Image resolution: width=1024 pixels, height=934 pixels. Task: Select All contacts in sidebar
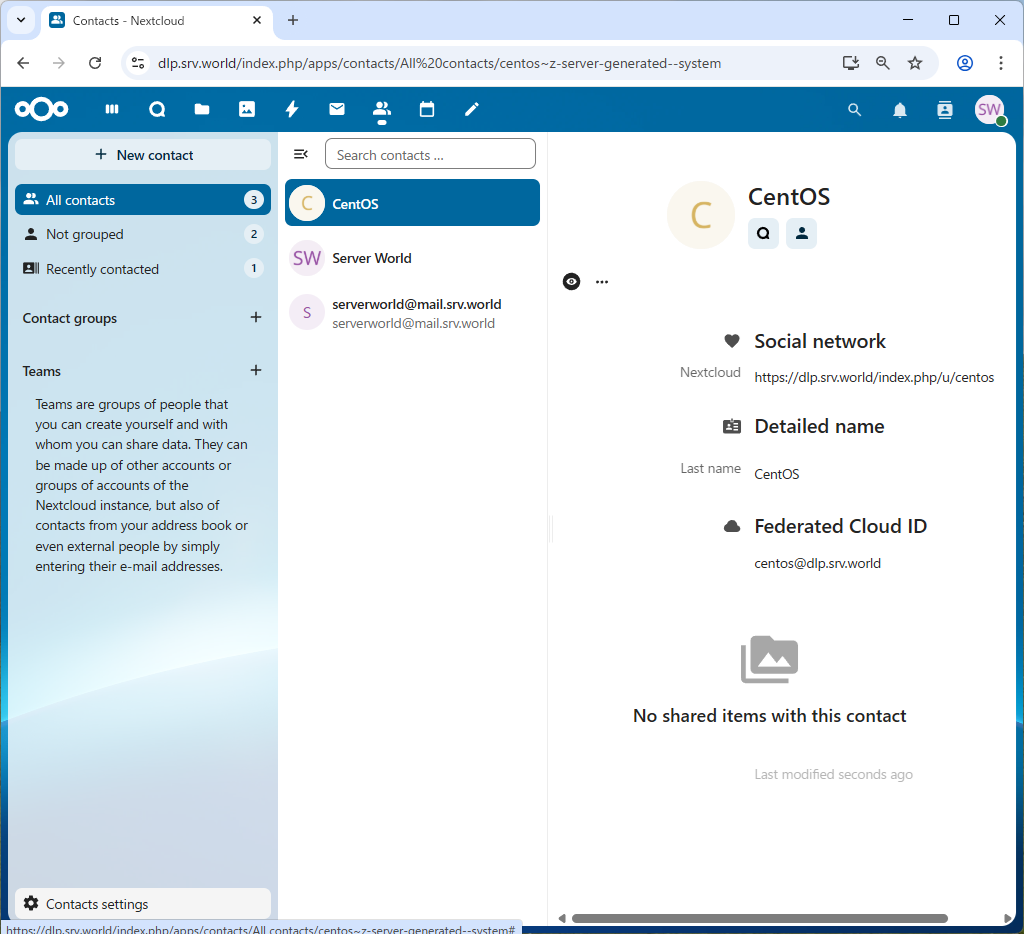143,200
